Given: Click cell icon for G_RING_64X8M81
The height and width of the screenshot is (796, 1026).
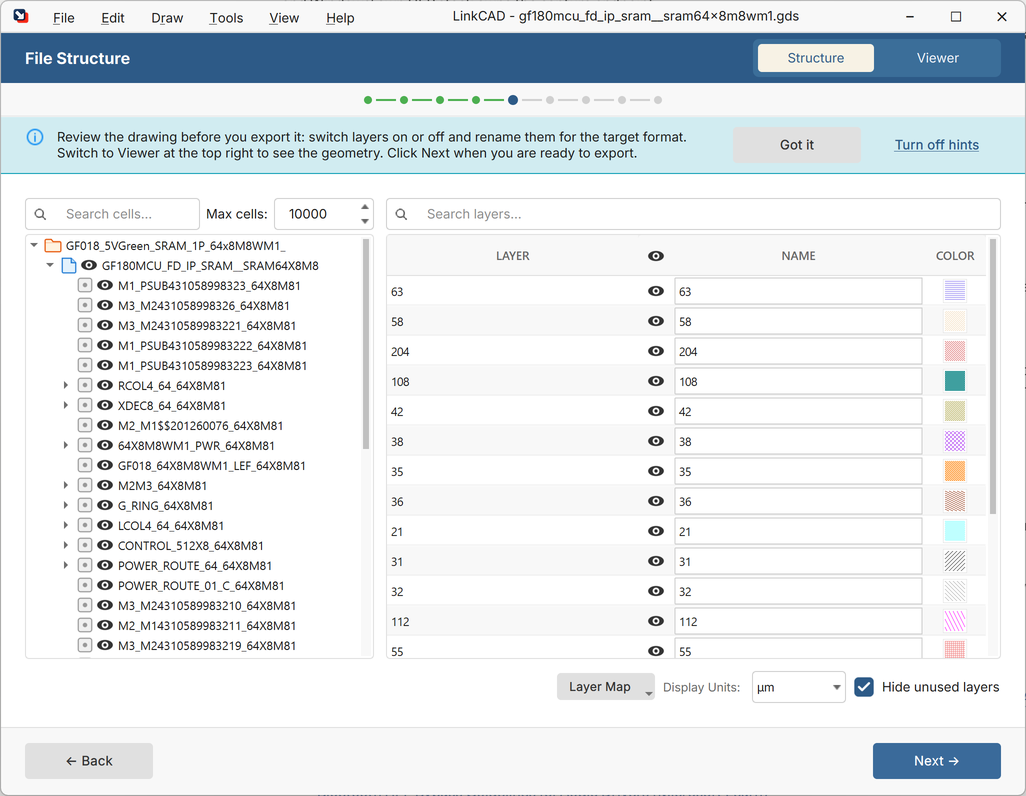Looking at the screenshot, I should tap(84, 505).
